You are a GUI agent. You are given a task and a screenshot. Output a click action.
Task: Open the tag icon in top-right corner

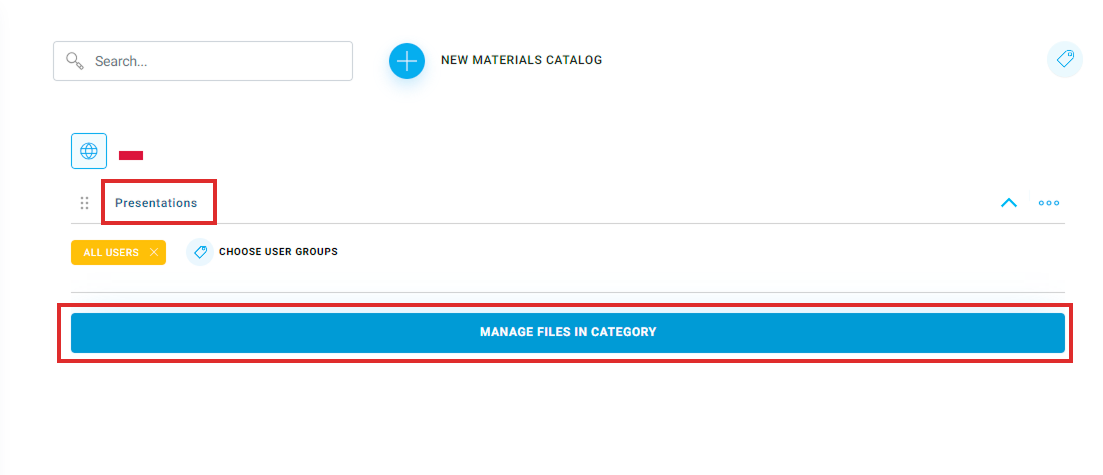coord(1065,59)
